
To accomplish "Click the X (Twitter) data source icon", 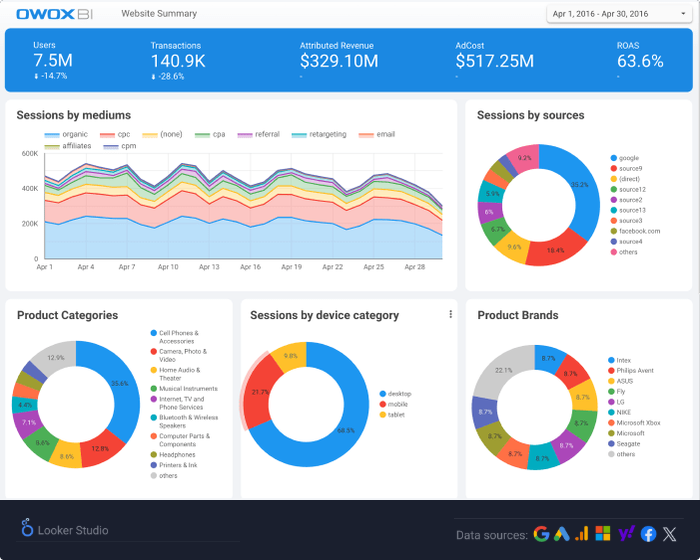I will click(670, 534).
